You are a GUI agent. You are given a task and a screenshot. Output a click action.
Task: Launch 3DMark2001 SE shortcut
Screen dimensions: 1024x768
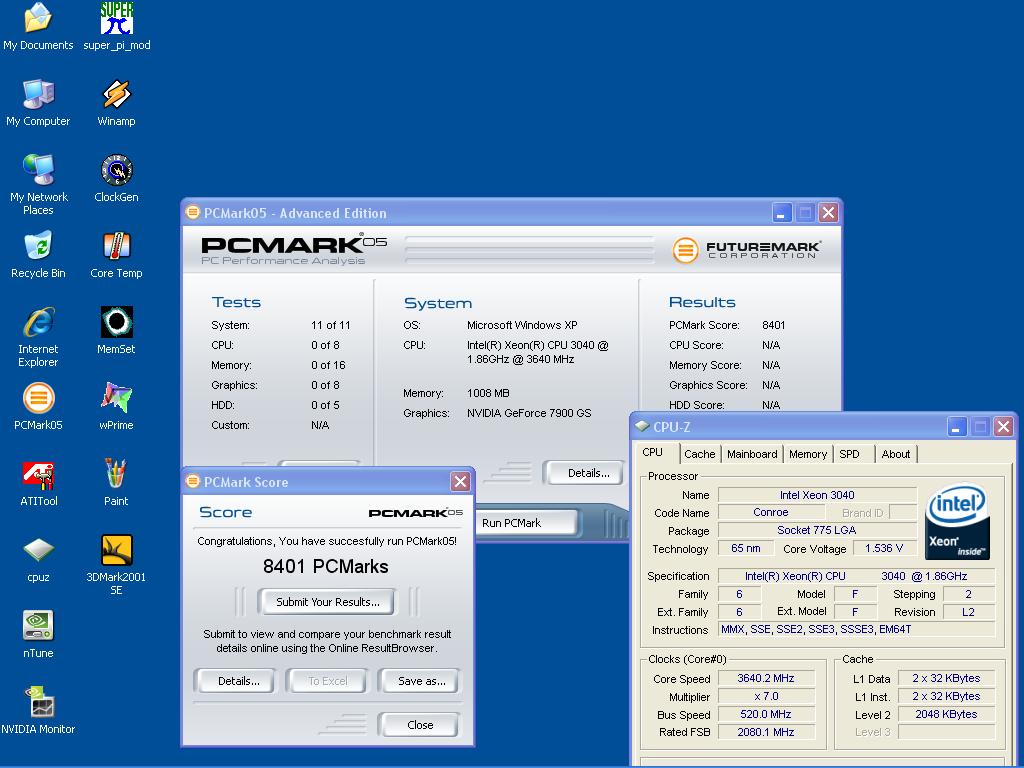tap(116, 564)
